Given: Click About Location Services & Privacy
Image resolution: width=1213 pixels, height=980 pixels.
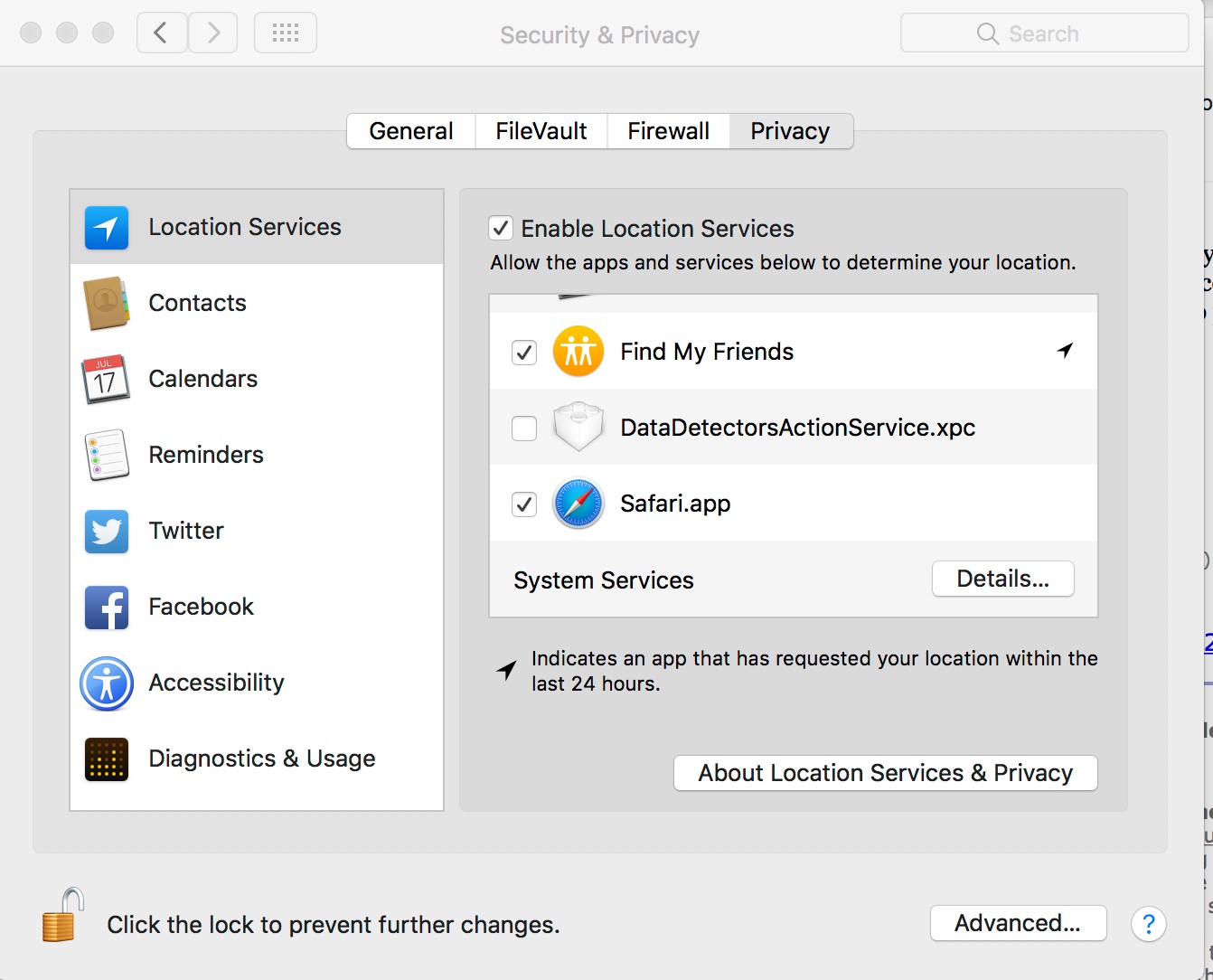Looking at the screenshot, I should click(x=885, y=773).
